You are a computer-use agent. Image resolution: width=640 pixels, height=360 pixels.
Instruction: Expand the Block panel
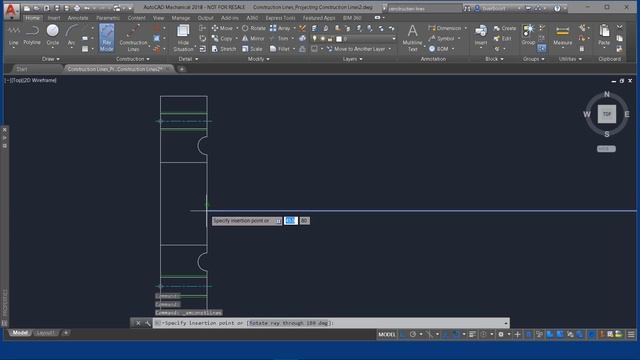click(x=494, y=59)
